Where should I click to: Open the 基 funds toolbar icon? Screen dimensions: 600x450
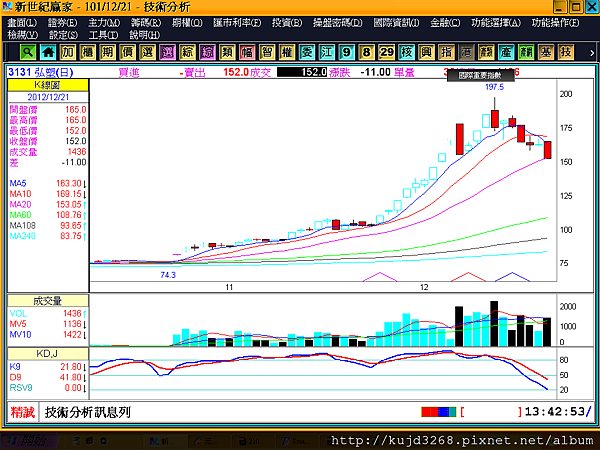click(545, 52)
